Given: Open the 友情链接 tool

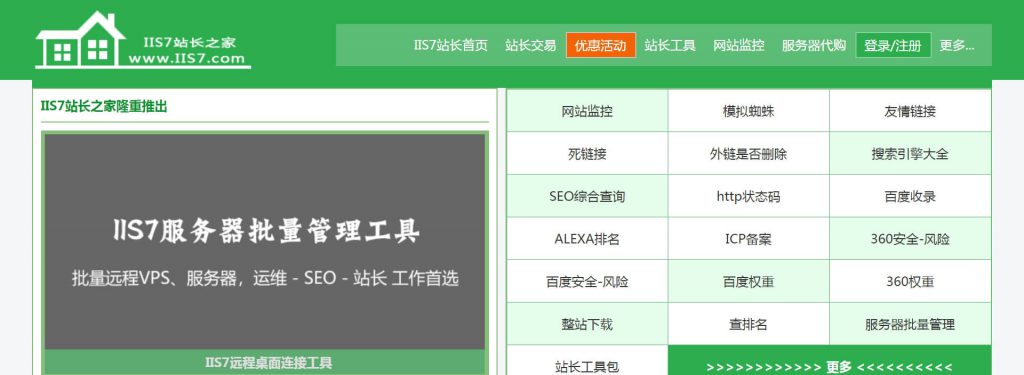Looking at the screenshot, I should click(x=910, y=111).
